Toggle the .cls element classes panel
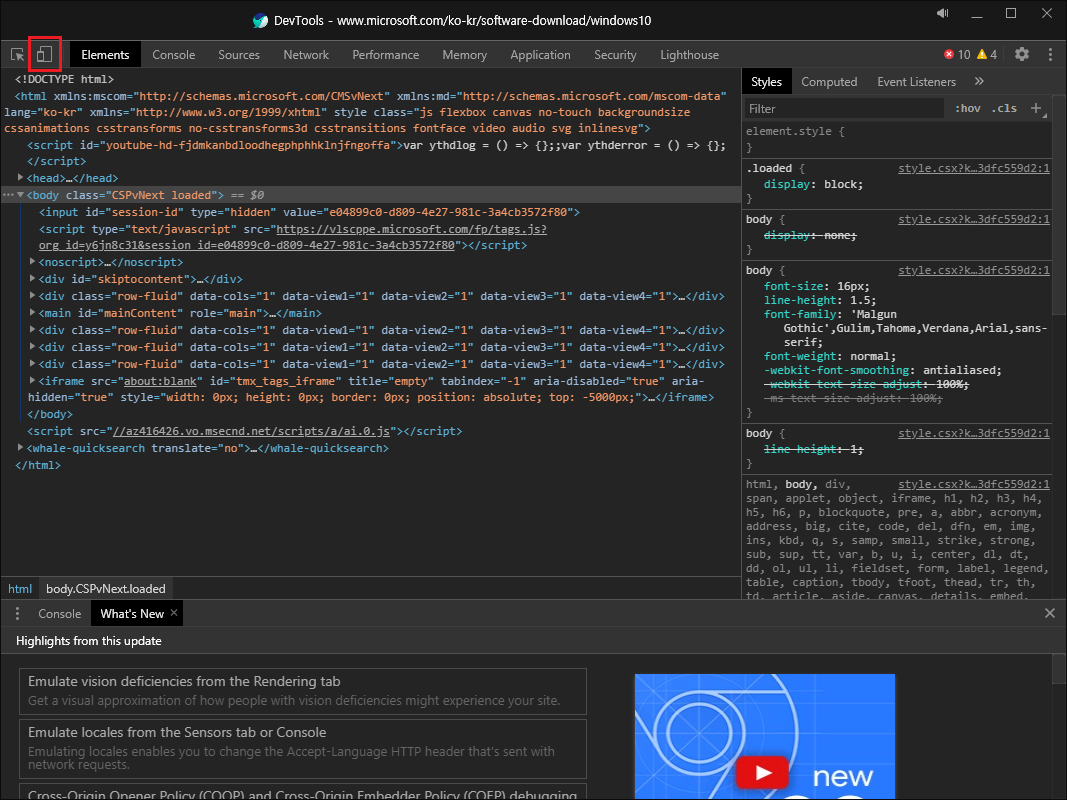1067x800 pixels. [1004, 108]
